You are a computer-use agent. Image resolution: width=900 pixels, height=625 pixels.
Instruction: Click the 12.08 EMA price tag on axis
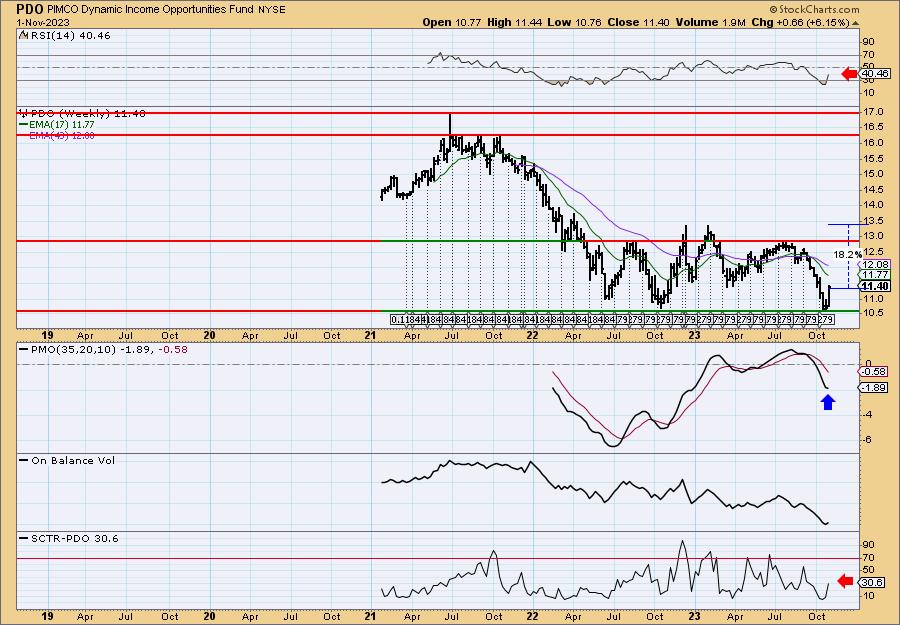pyautogui.click(x=875, y=265)
